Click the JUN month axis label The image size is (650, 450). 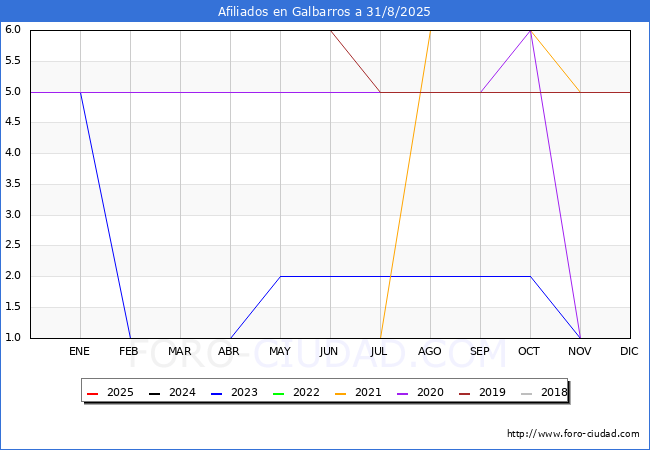click(x=329, y=351)
